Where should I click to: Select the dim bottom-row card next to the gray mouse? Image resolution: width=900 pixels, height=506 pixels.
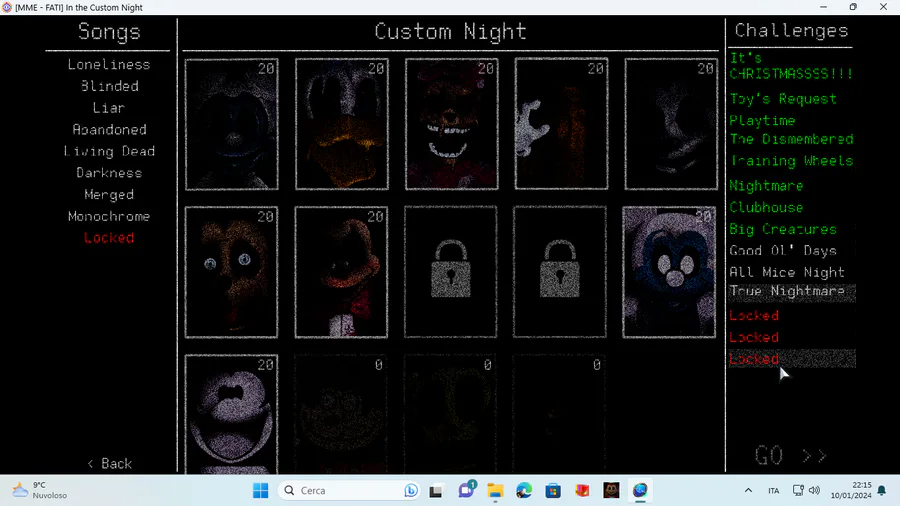coord(341,414)
